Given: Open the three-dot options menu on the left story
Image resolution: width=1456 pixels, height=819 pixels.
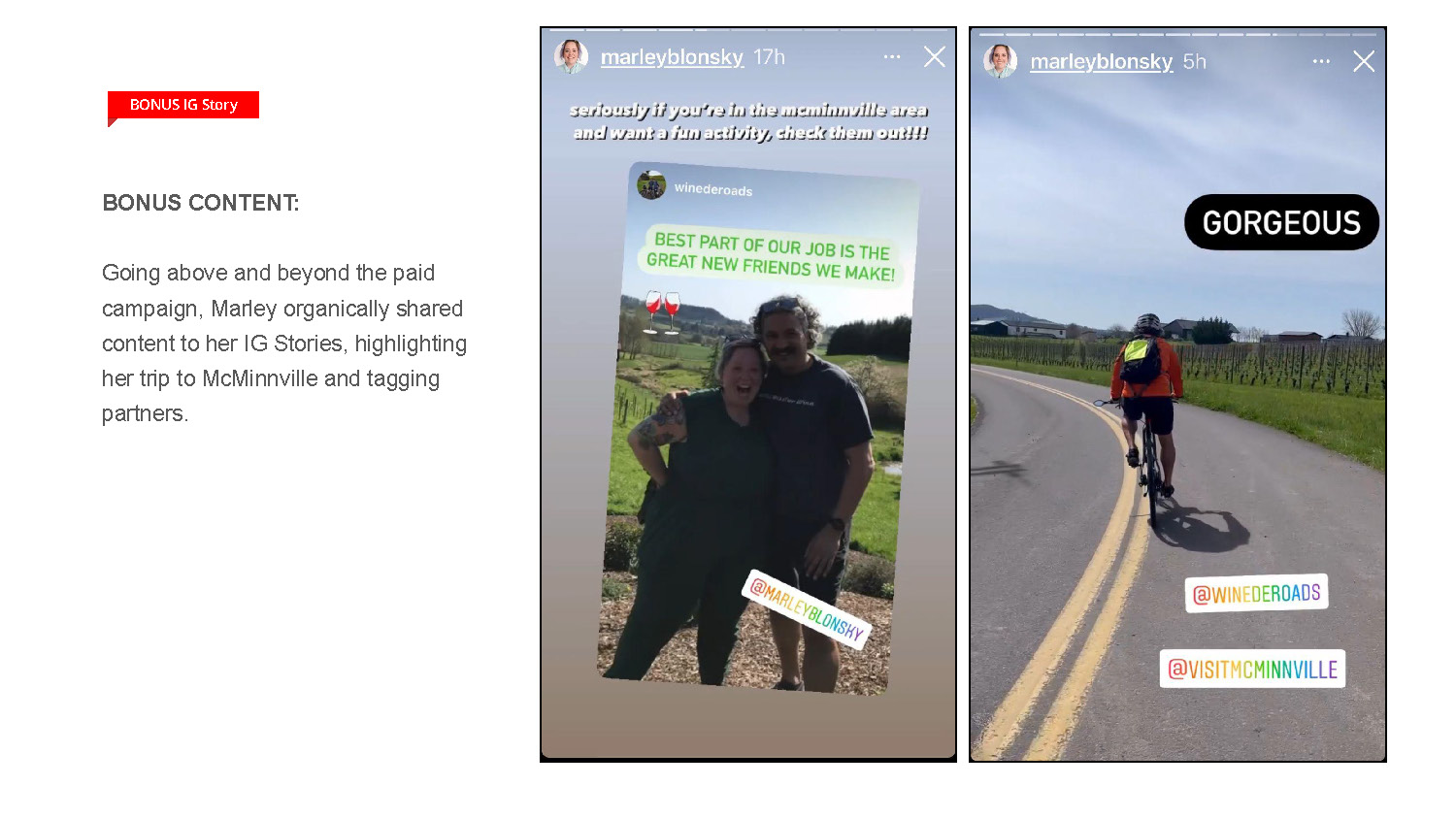Looking at the screenshot, I should click(x=892, y=57).
